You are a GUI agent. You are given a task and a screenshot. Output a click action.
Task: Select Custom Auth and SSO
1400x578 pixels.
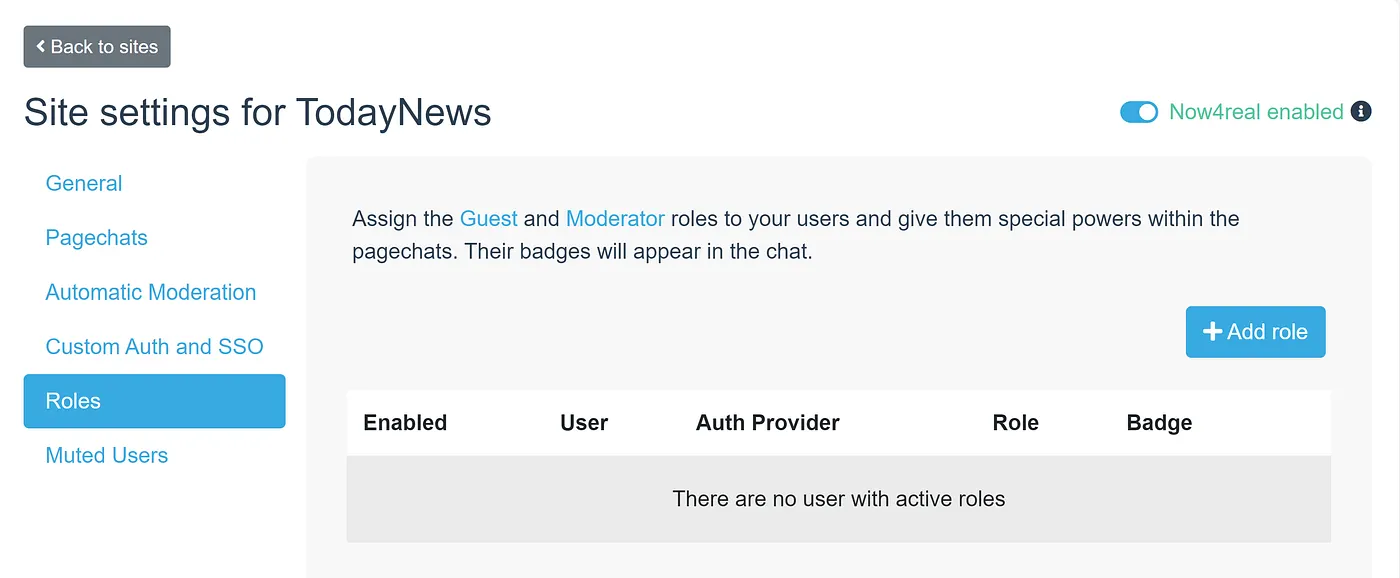pyautogui.click(x=155, y=347)
